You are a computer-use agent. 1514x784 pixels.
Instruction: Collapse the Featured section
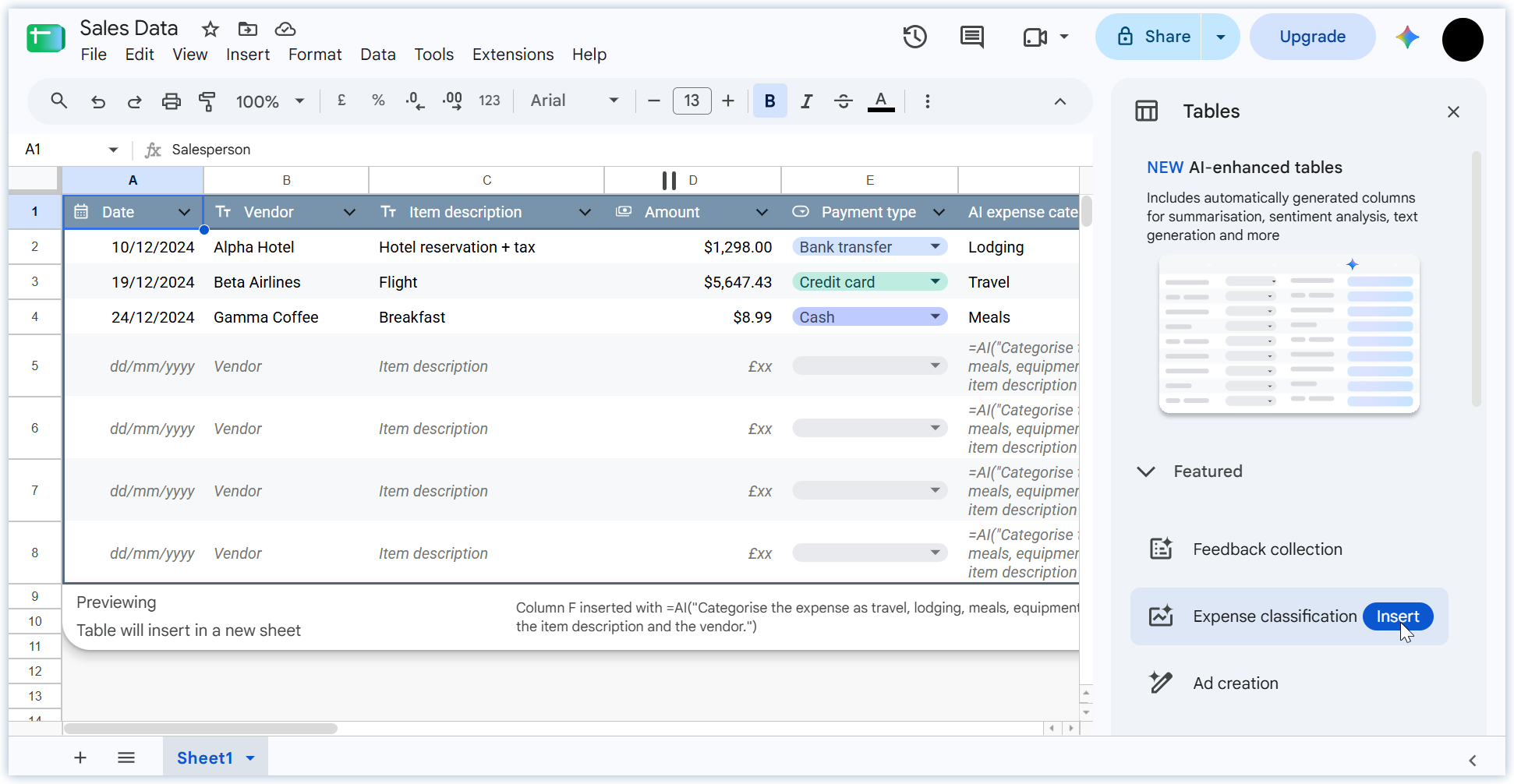(1146, 471)
